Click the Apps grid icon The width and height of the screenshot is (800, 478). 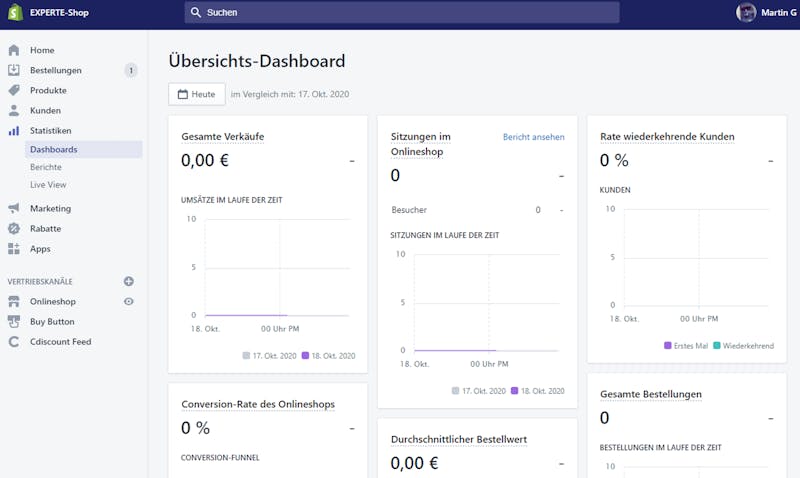click(14, 248)
